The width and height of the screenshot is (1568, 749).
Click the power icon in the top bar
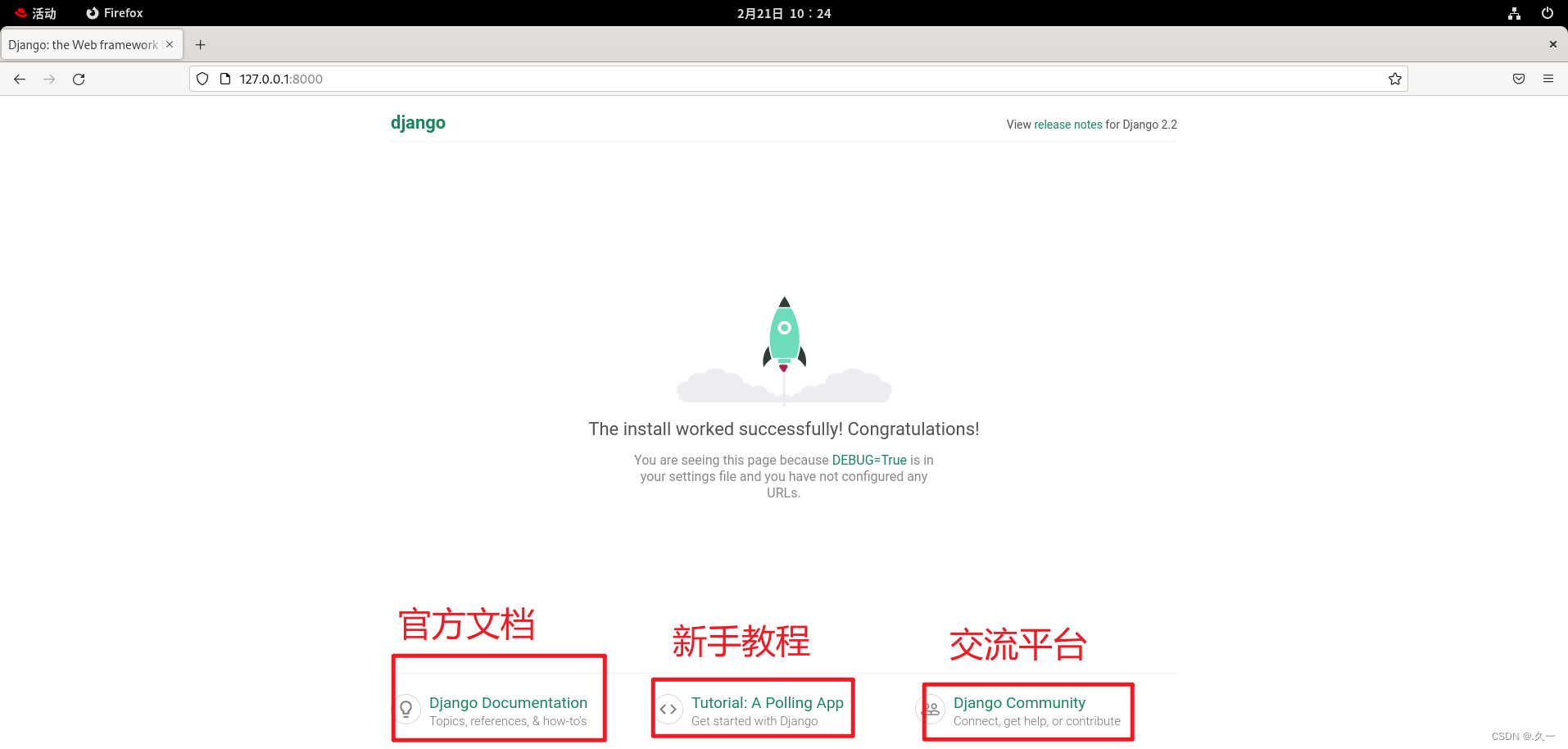click(1548, 12)
